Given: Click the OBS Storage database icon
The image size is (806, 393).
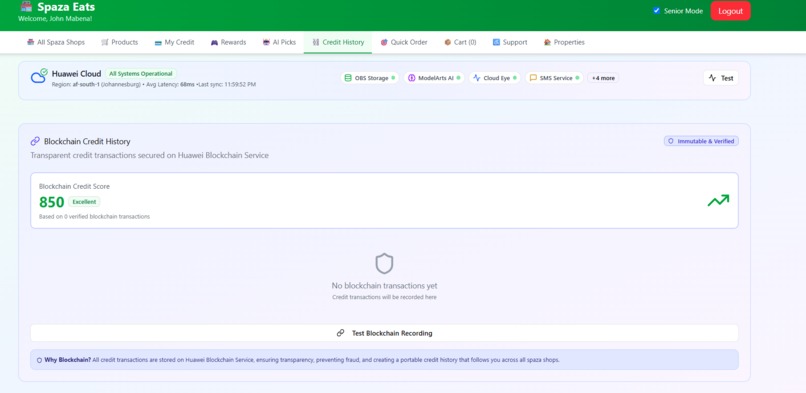Looking at the screenshot, I should [348, 78].
